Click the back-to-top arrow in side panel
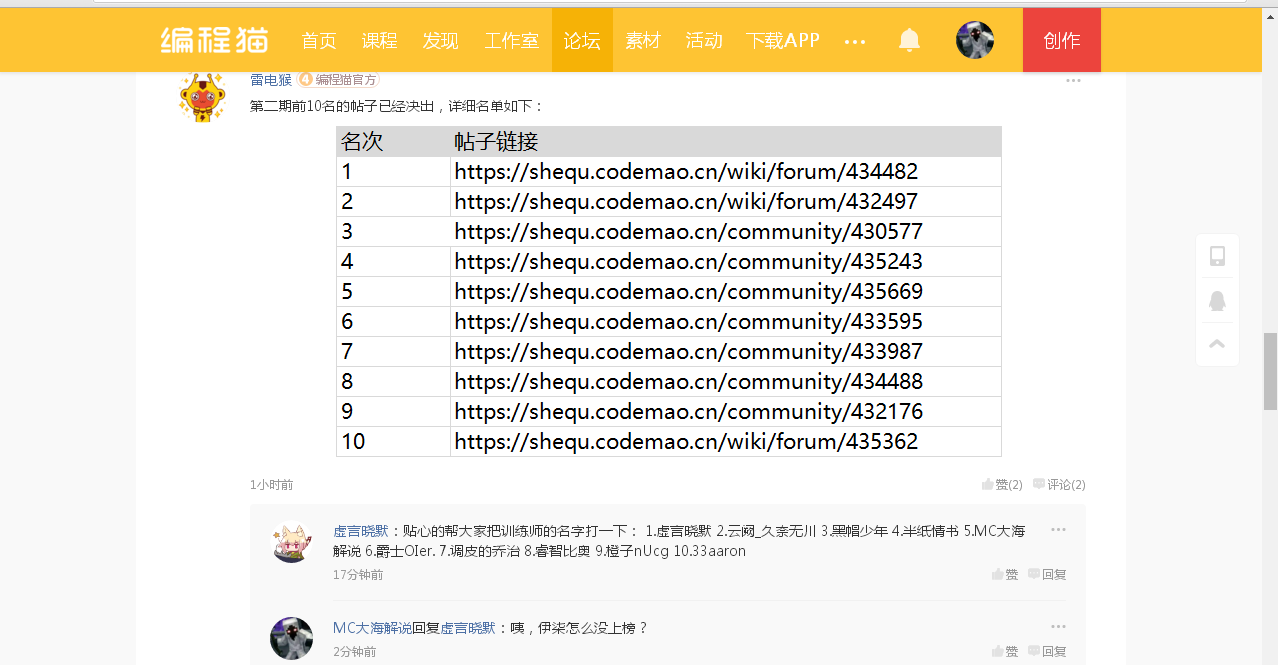Viewport: 1278px width, 665px height. point(1217,344)
